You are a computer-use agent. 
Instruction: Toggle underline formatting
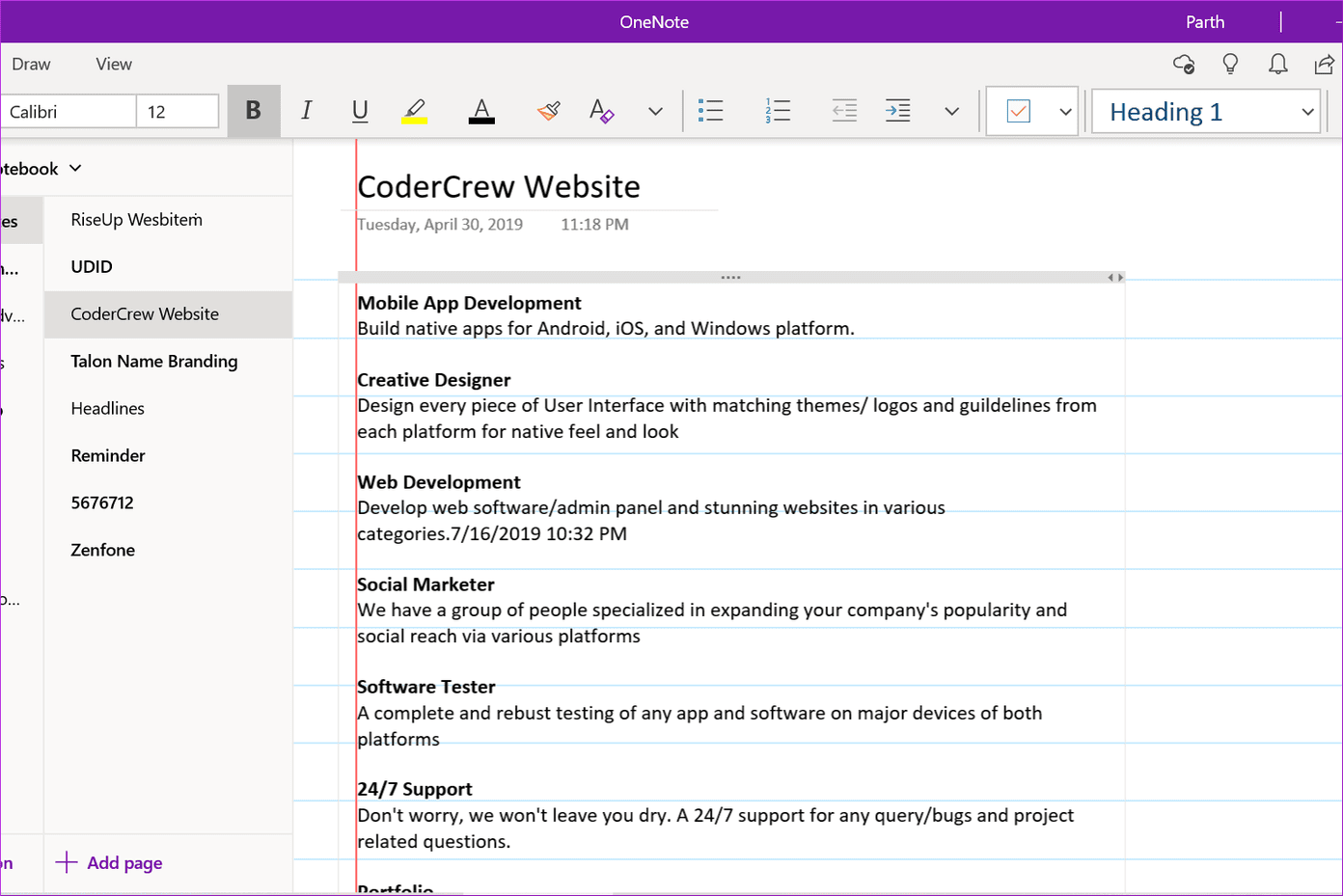click(x=360, y=111)
